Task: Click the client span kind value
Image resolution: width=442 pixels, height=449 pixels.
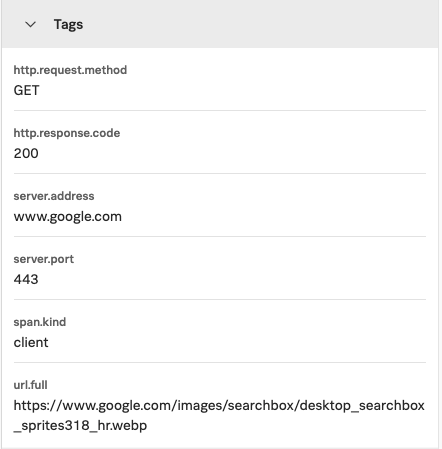Action: tap(31, 342)
